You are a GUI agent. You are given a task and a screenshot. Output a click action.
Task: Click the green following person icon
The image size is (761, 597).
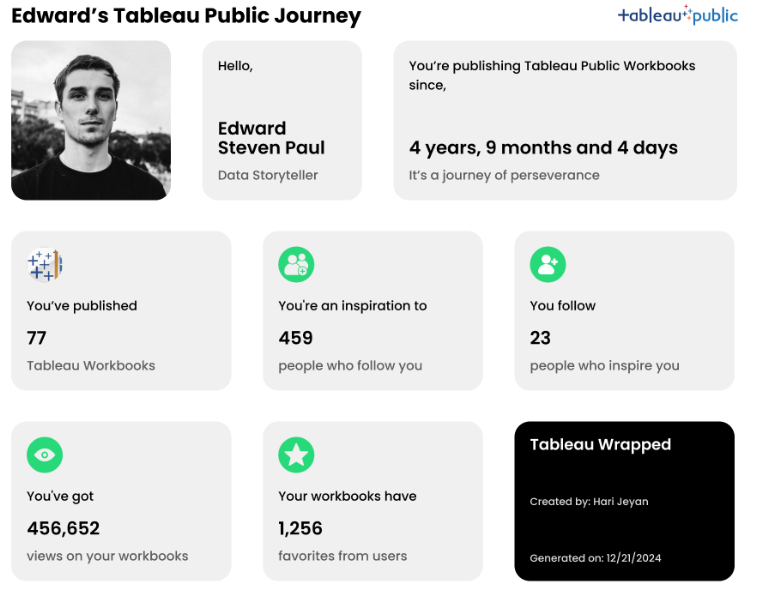(x=548, y=265)
